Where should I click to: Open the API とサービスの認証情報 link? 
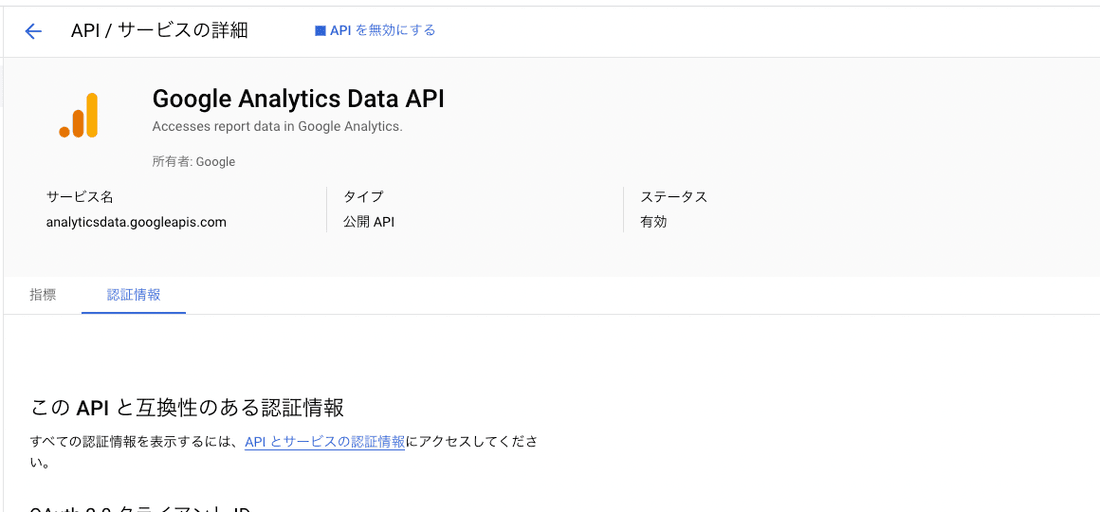[x=325, y=442]
